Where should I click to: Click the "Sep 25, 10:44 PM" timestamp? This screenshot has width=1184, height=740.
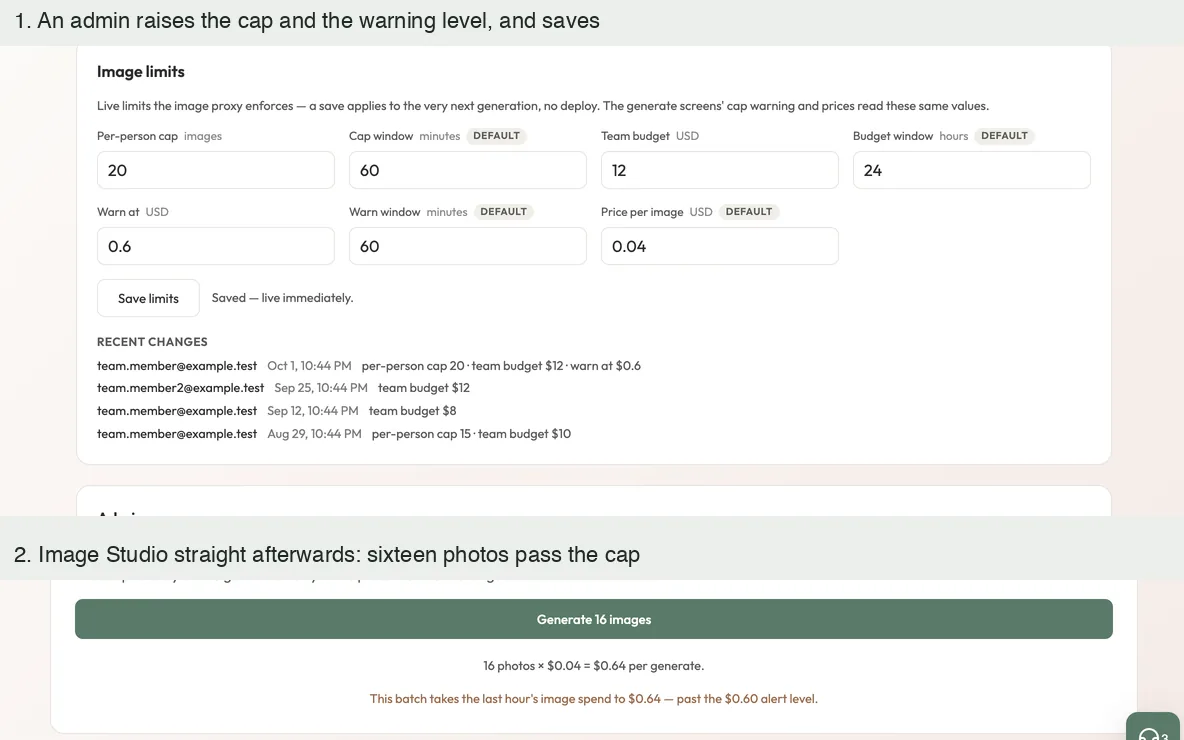(x=321, y=388)
